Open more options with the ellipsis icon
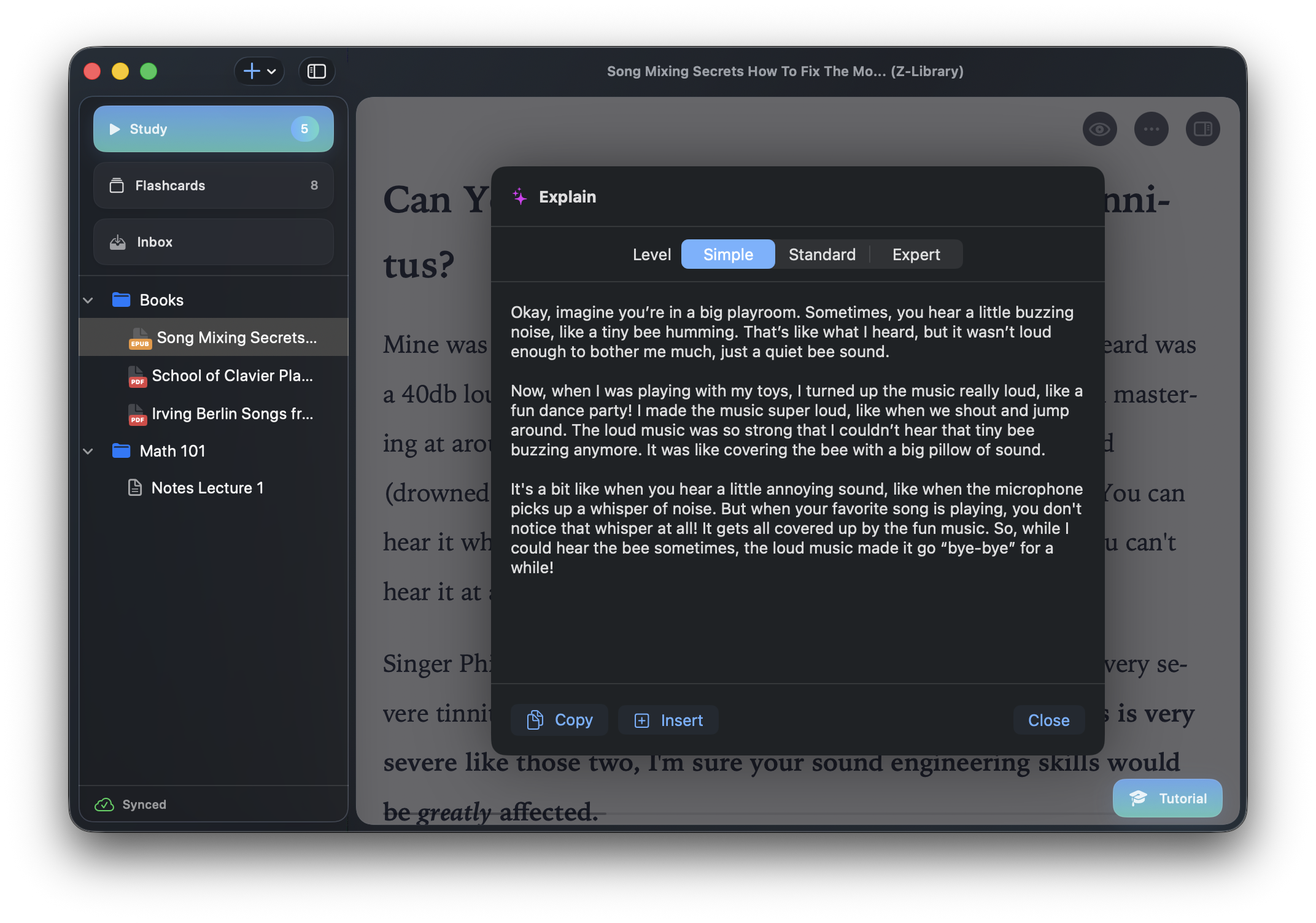This screenshot has height=923, width=1316. [x=1151, y=129]
